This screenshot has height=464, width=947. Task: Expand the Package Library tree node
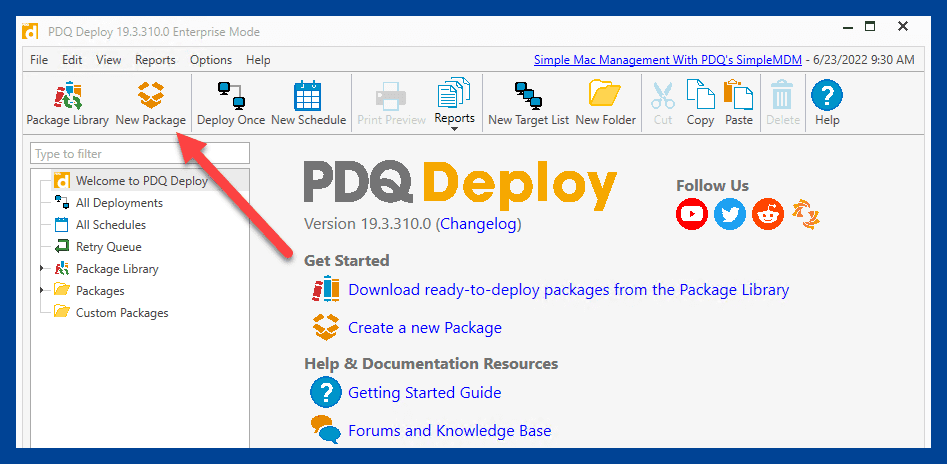pos(42,268)
